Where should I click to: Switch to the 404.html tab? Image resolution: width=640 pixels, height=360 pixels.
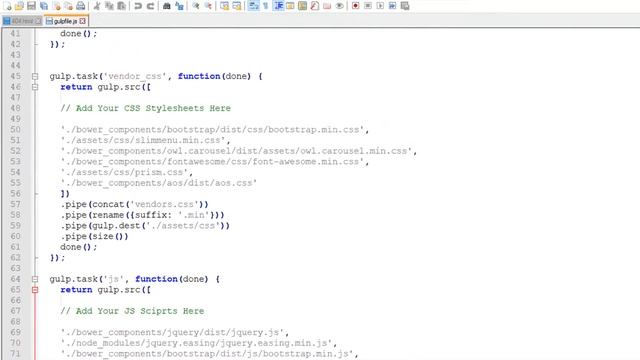[x=22, y=21]
